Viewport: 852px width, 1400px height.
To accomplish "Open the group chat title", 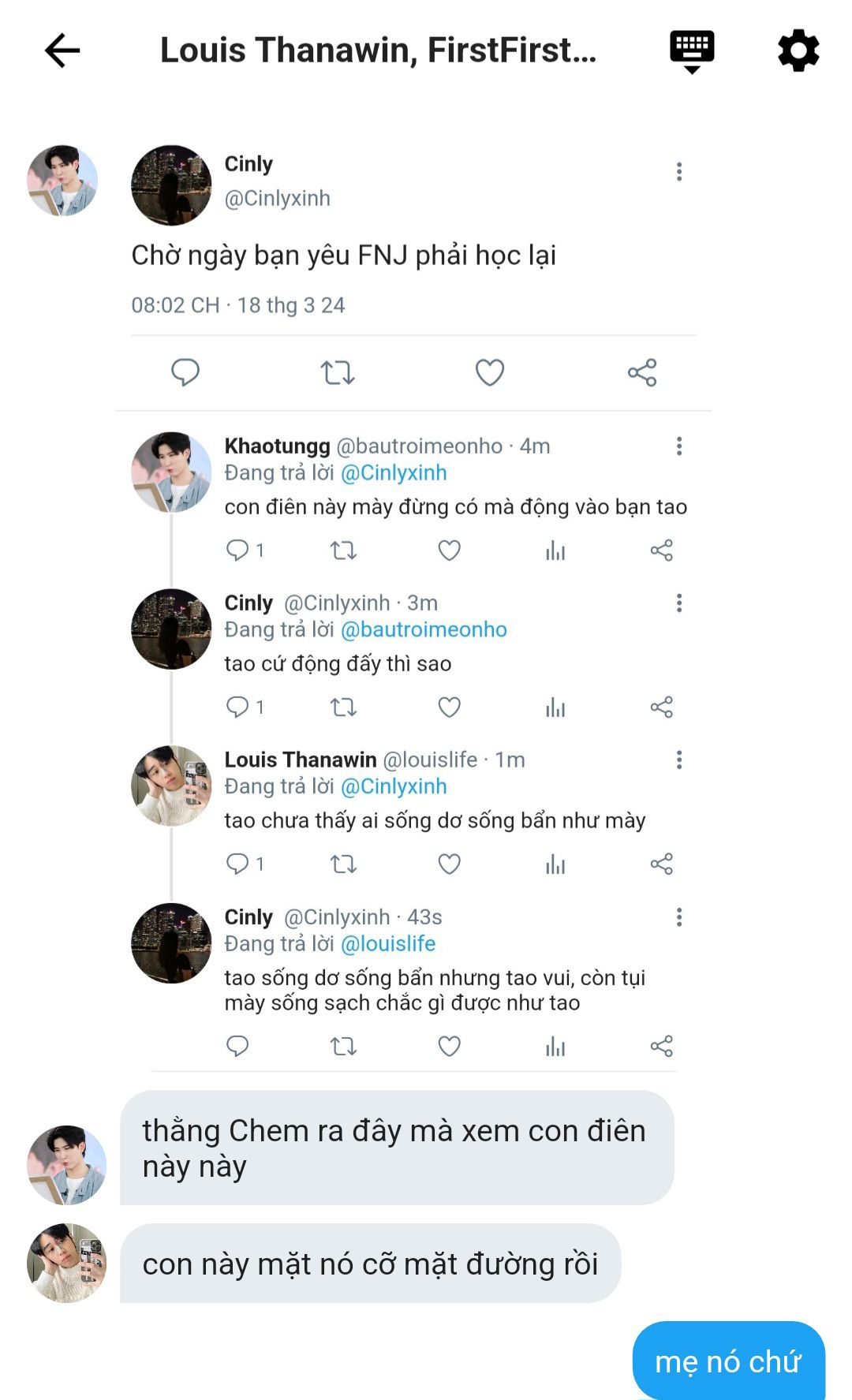I will (378, 50).
